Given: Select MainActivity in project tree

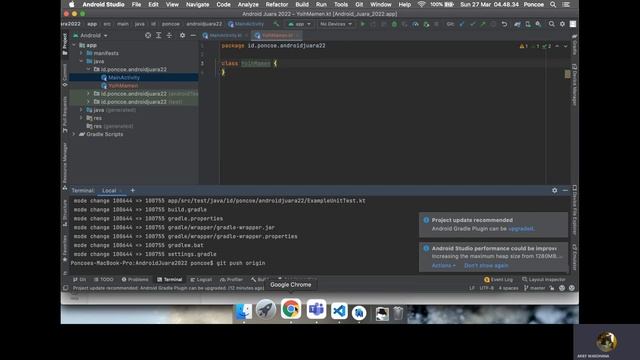Looking at the screenshot, I should pos(124,78).
